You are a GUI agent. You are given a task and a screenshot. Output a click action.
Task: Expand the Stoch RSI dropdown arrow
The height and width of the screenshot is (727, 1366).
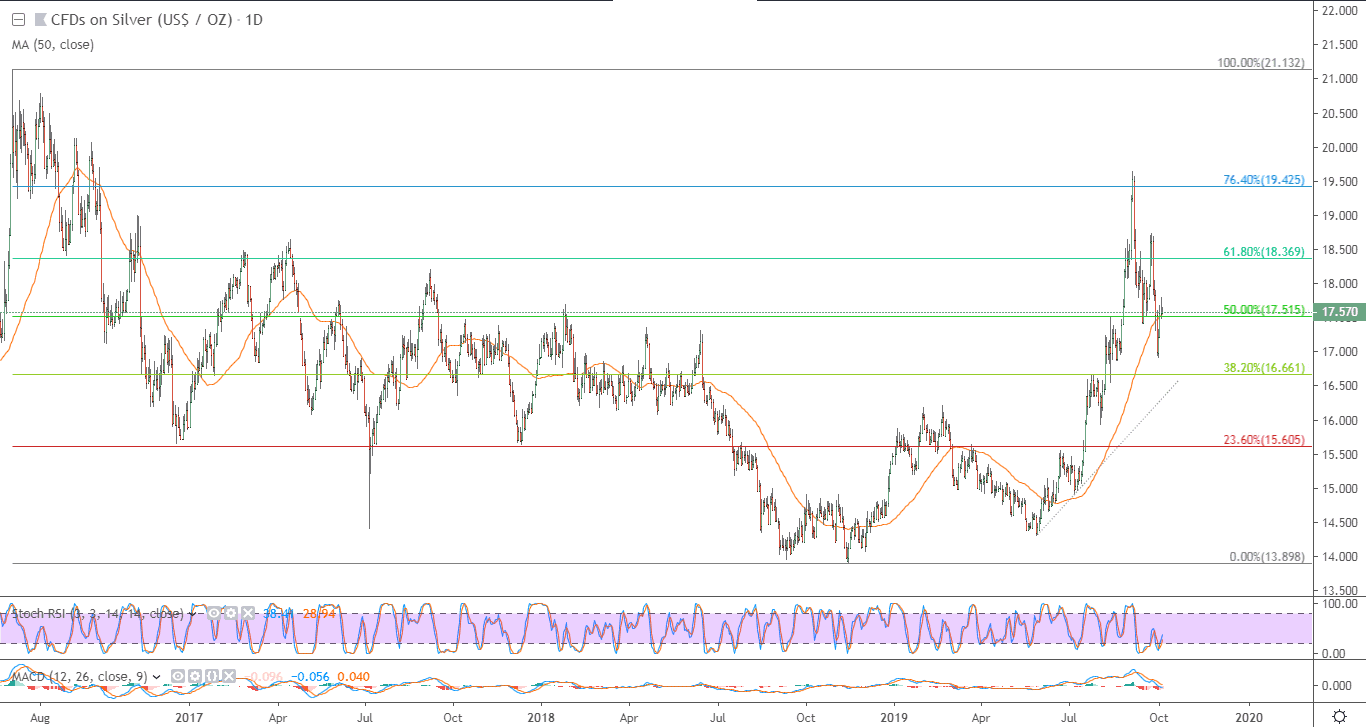click(192, 614)
